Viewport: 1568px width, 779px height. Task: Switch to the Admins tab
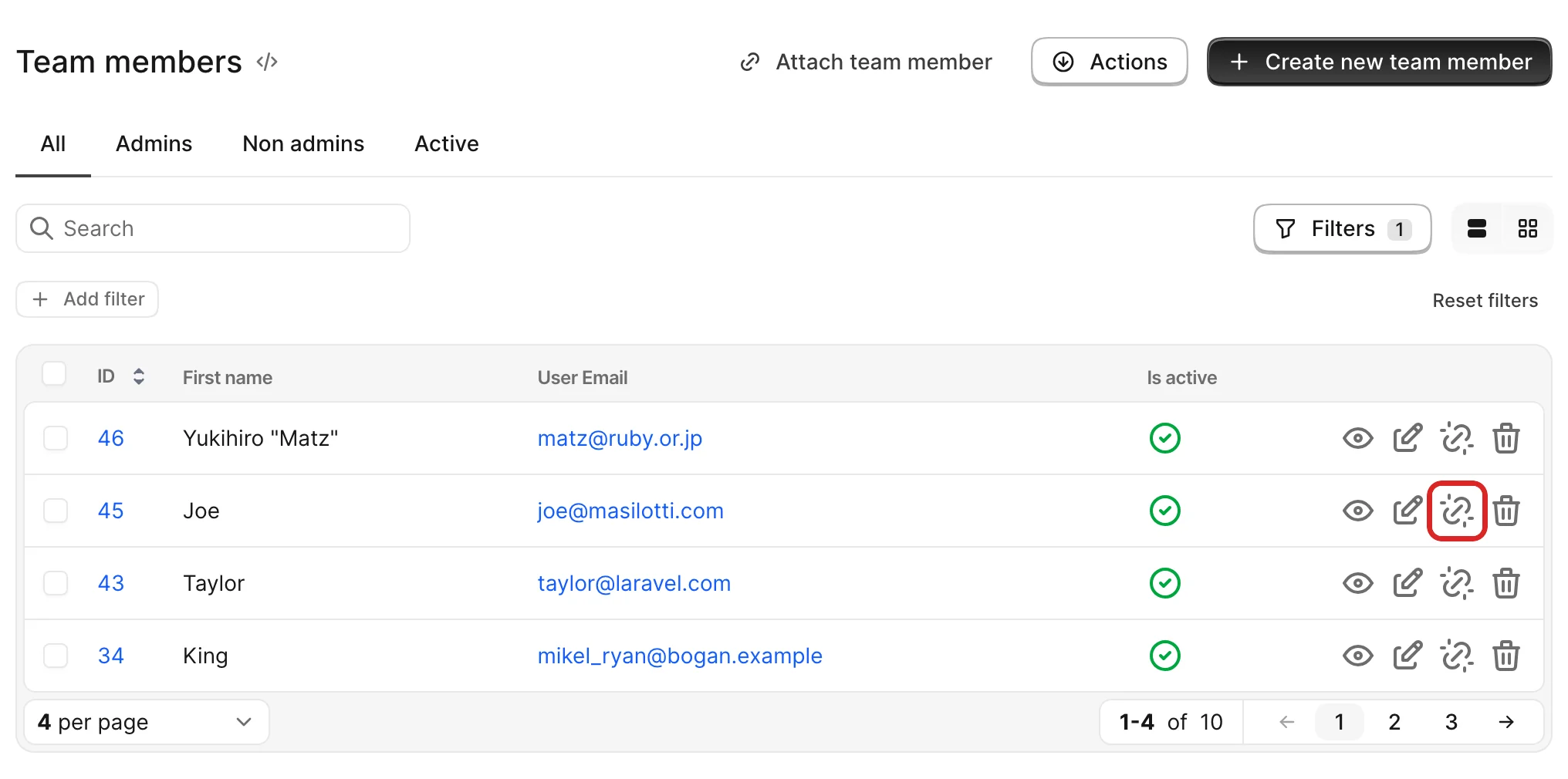click(x=154, y=143)
